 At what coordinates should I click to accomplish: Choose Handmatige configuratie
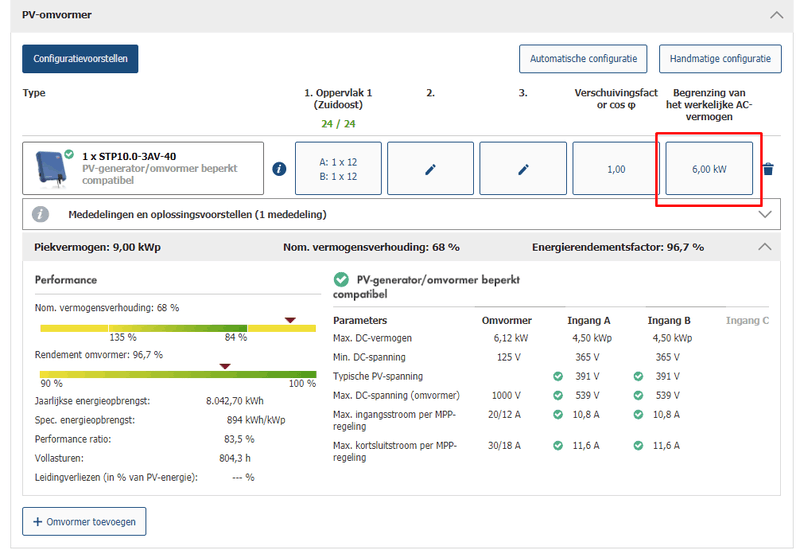pos(720,59)
